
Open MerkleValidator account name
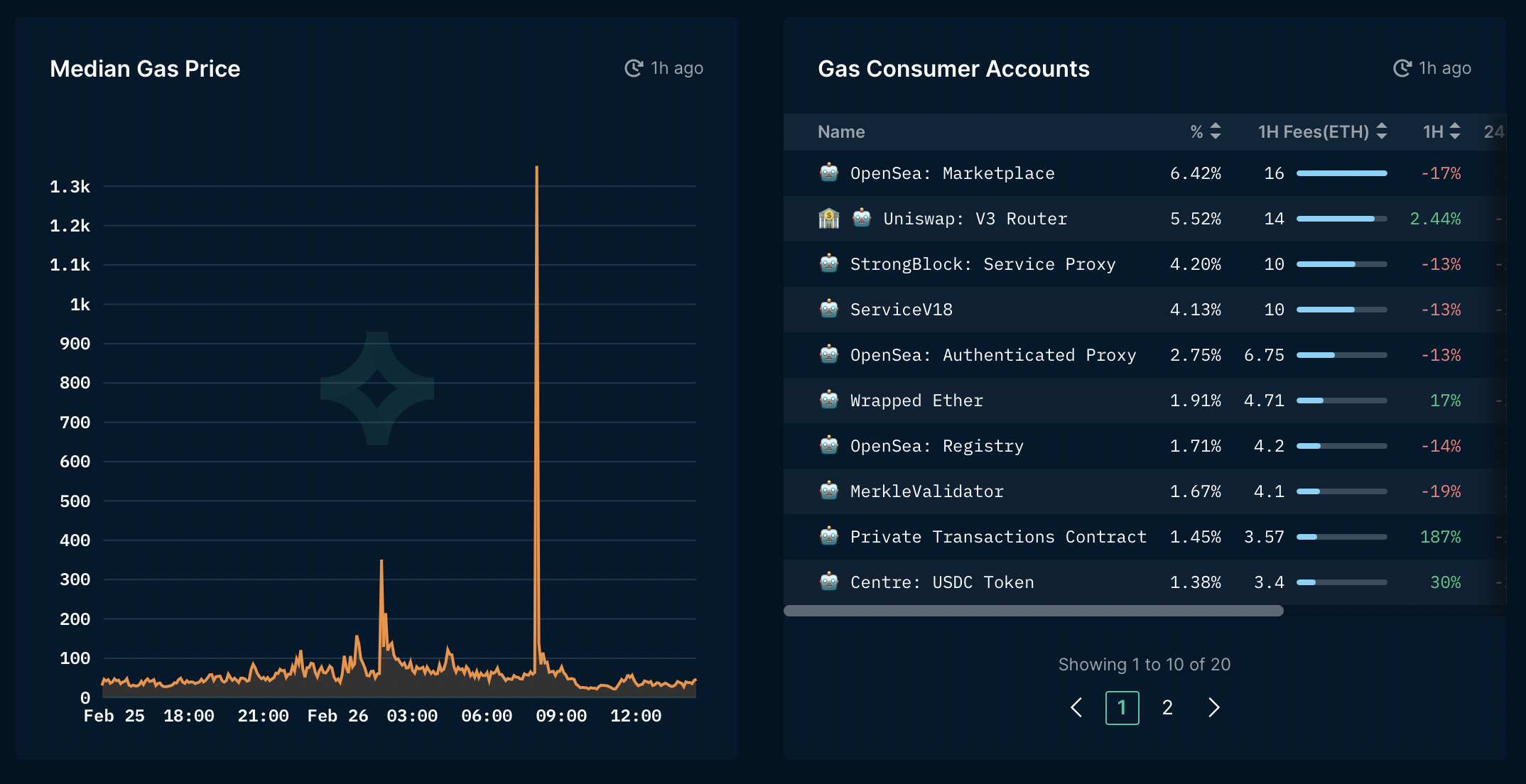pyautogui.click(x=927, y=491)
